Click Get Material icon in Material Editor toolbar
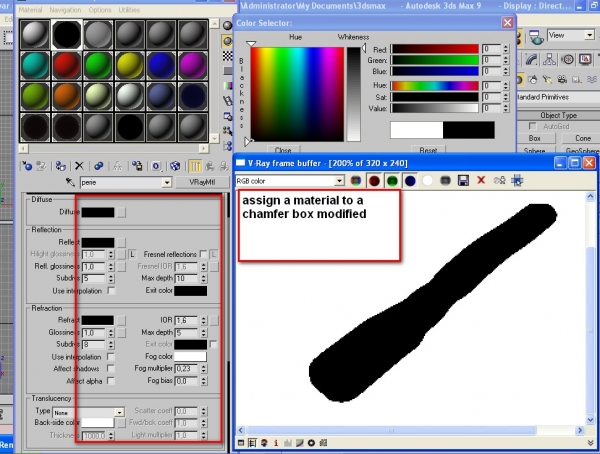 click(x=27, y=166)
